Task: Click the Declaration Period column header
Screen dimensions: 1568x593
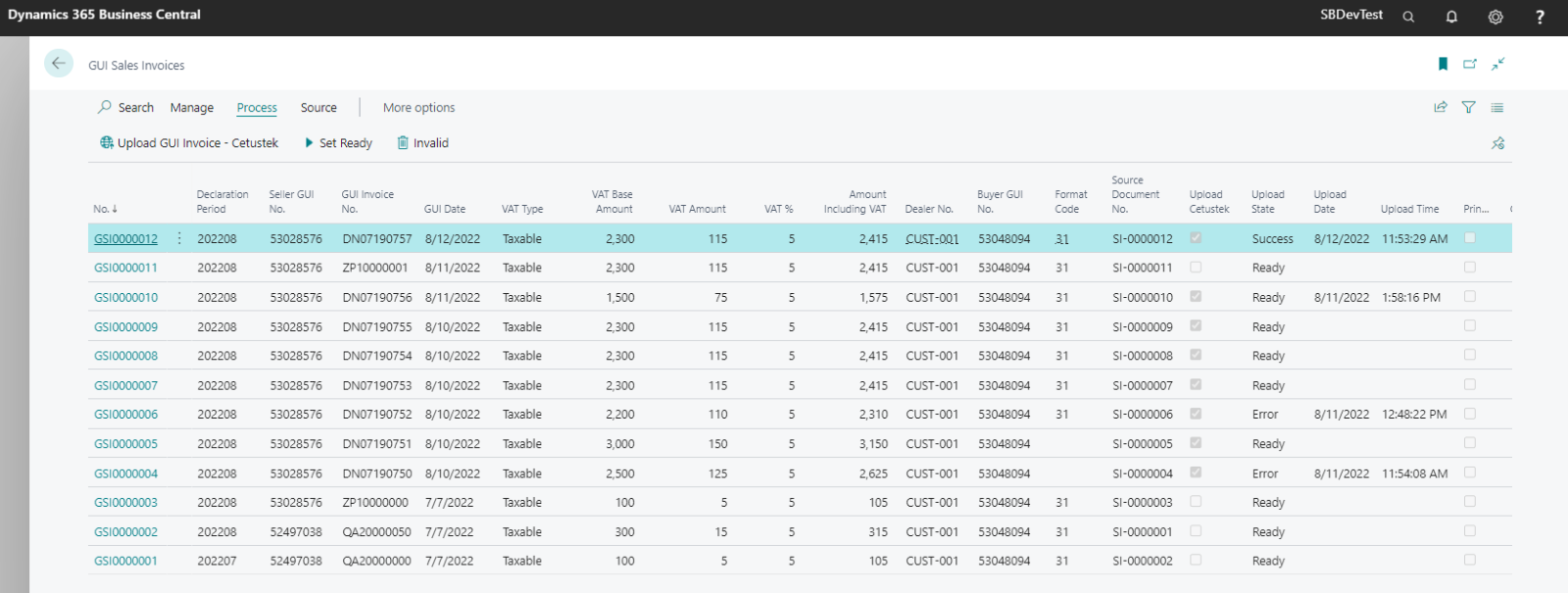Action: point(222,202)
